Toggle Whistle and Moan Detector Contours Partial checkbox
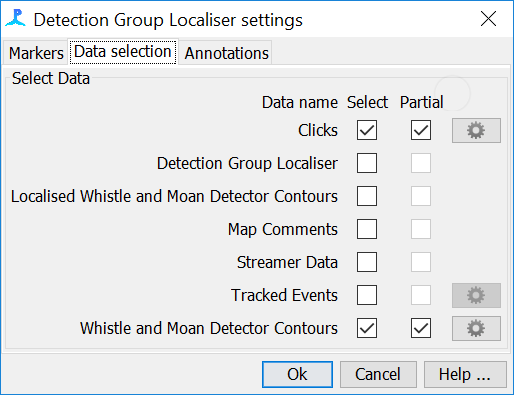Image resolution: width=514 pixels, height=395 pixels. pos(421,328)
